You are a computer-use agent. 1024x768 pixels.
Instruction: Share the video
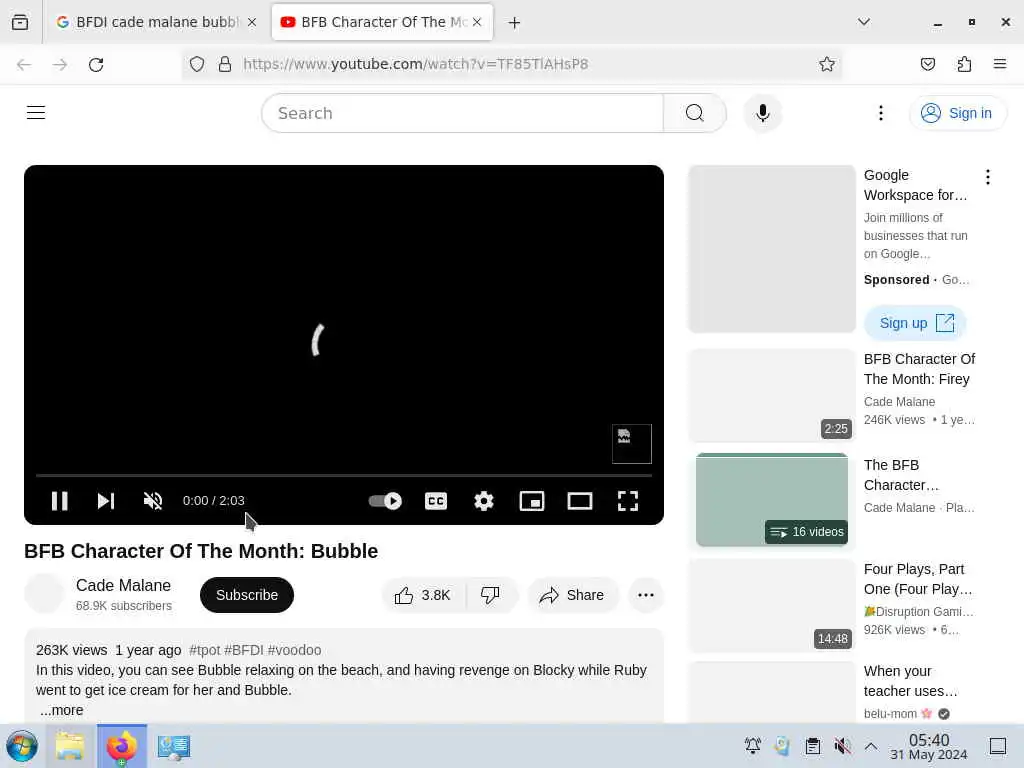pyautogui.click(x=572, y=595)
